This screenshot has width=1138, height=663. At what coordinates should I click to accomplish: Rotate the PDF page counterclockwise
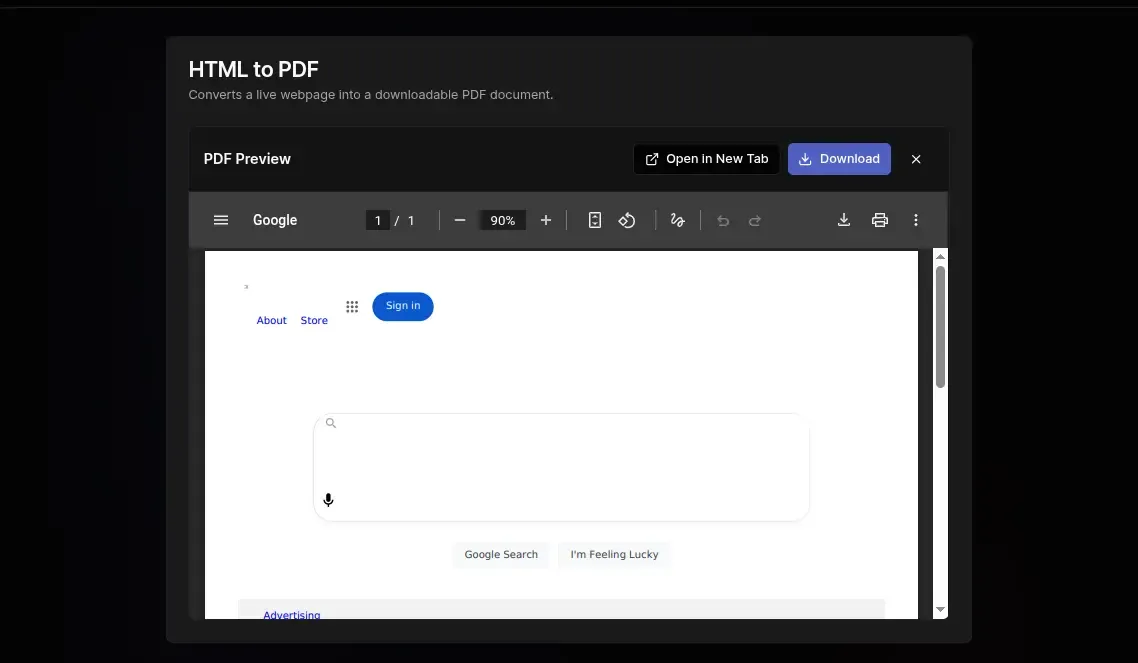click(x=628, y=220)
